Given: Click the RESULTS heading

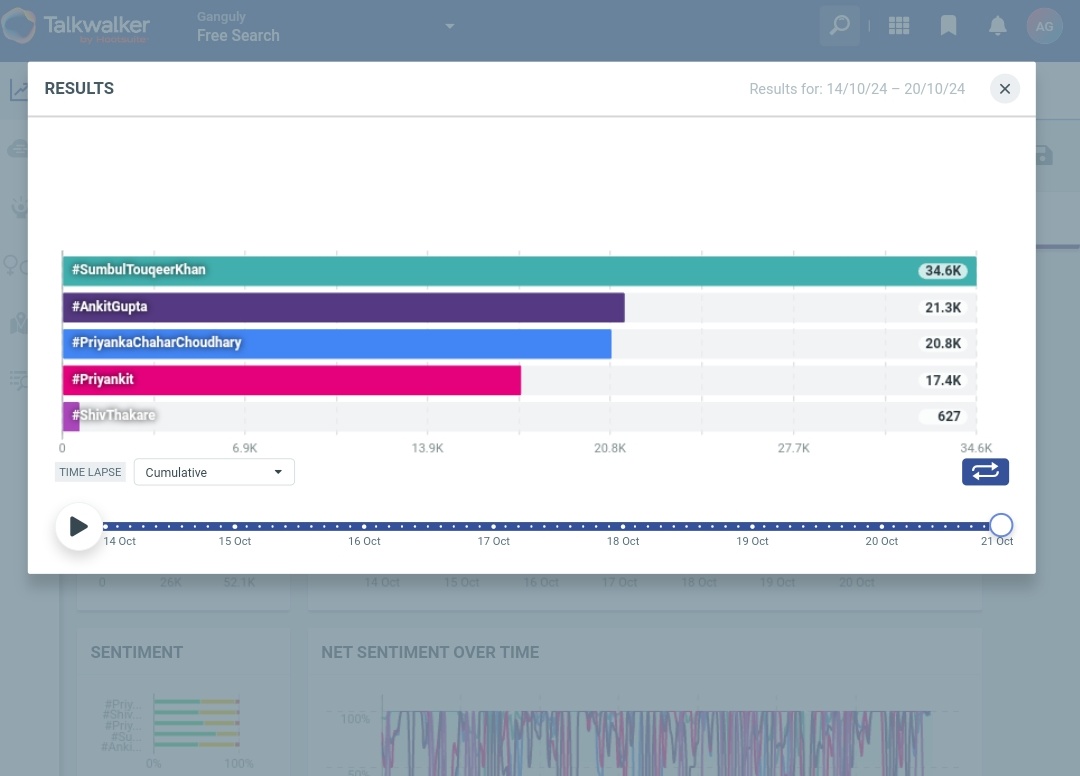Looking at the screenshot, I should 79,89.
